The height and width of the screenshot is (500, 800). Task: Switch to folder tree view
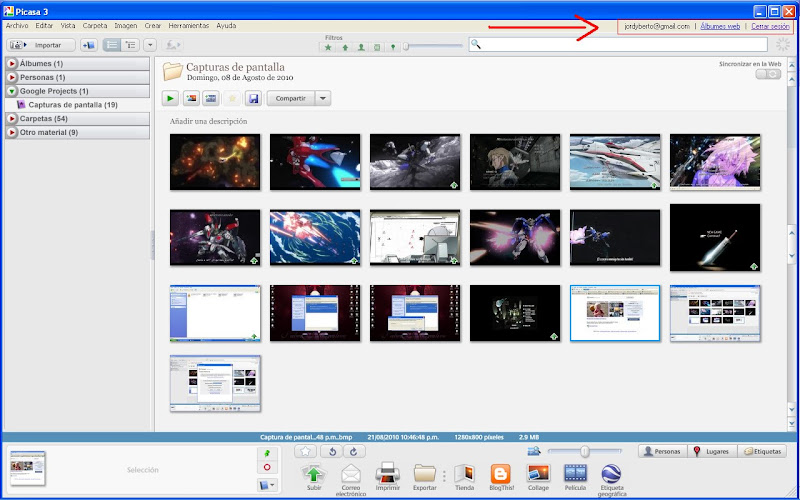[x=131, y=45]
